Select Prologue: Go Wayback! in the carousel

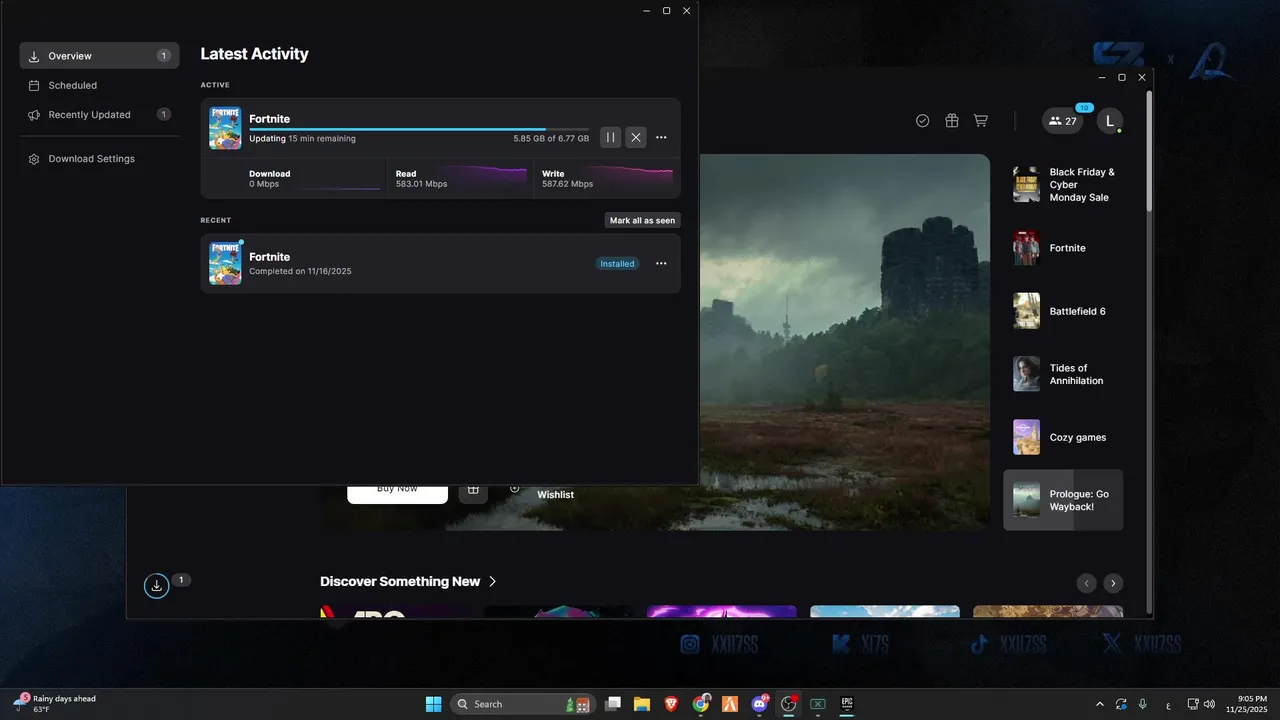[x=1063, y=500]
